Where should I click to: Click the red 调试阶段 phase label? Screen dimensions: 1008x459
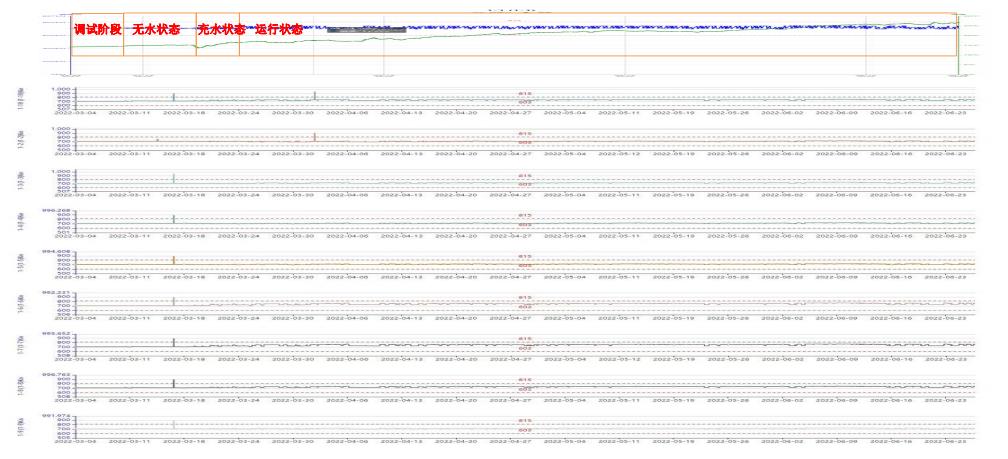[x=97, y=30]
